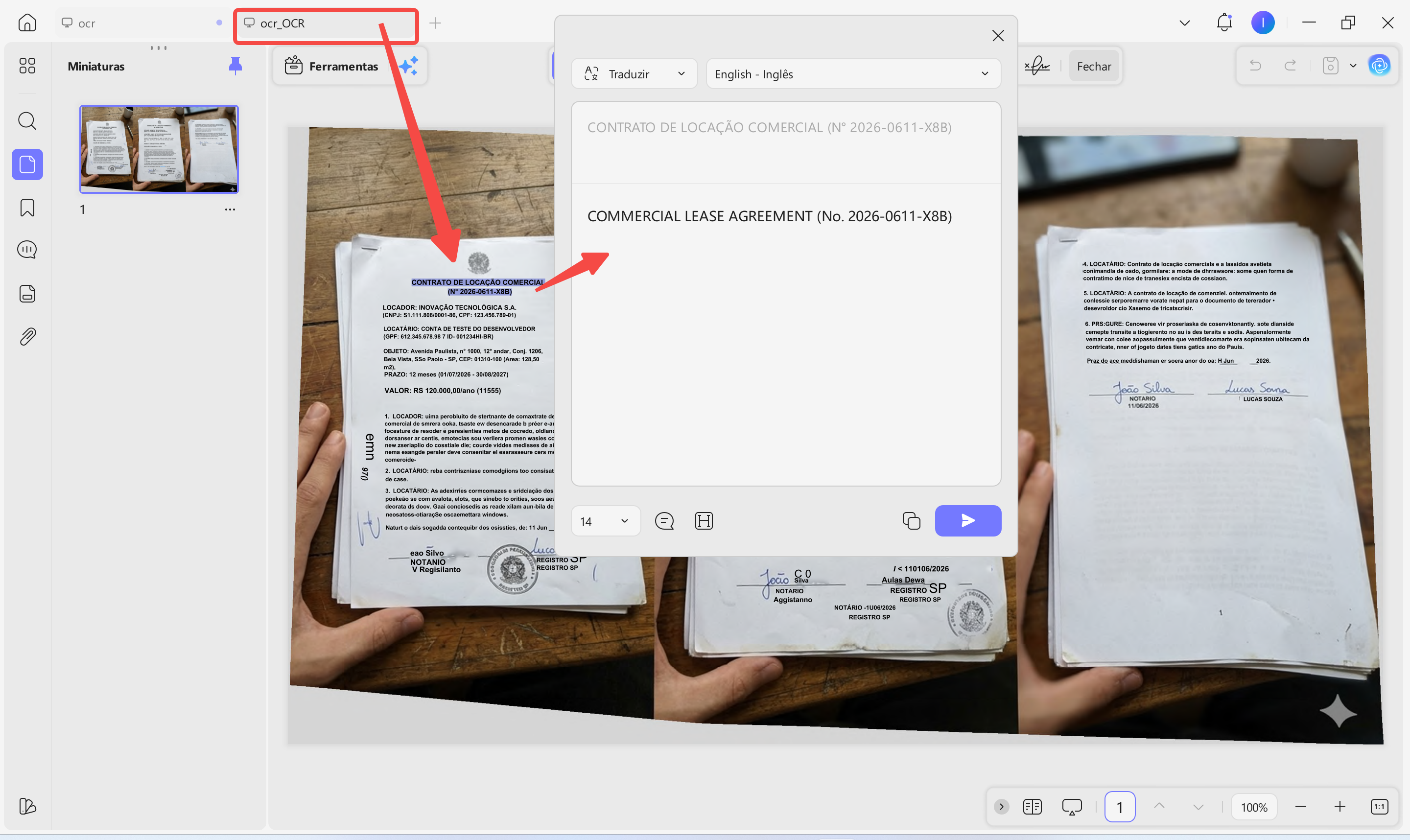The height and width of the screenshot is (840, 1410).
Task: Open the comments panel icon
Action: [27, 250]
